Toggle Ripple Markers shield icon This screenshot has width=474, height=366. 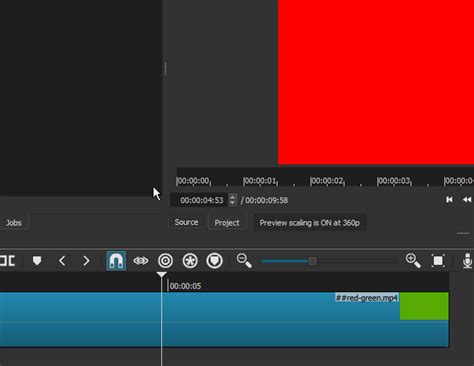pos(215,261)
